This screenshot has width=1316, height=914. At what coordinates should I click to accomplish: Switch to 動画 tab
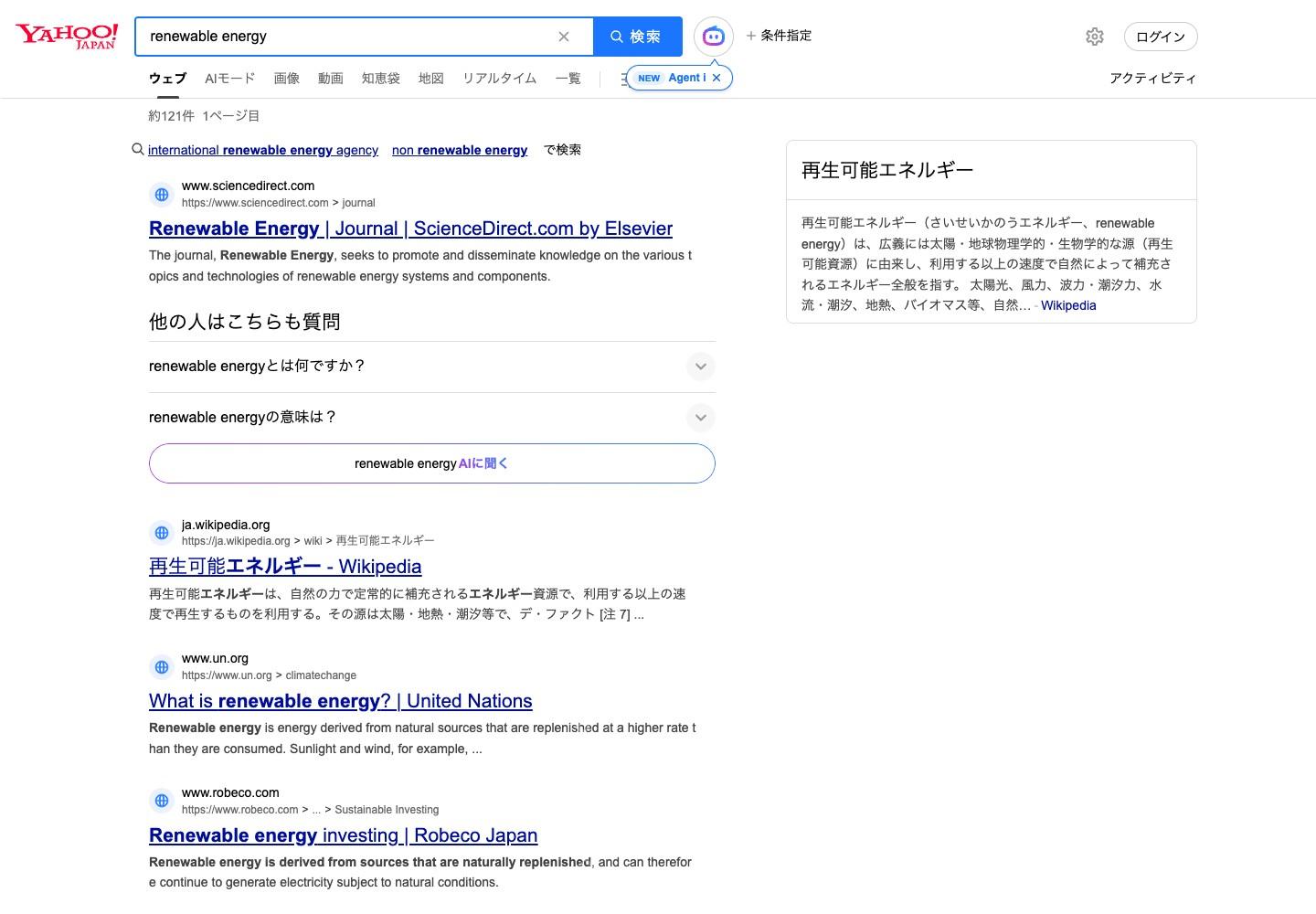click(x=331, y=79)
